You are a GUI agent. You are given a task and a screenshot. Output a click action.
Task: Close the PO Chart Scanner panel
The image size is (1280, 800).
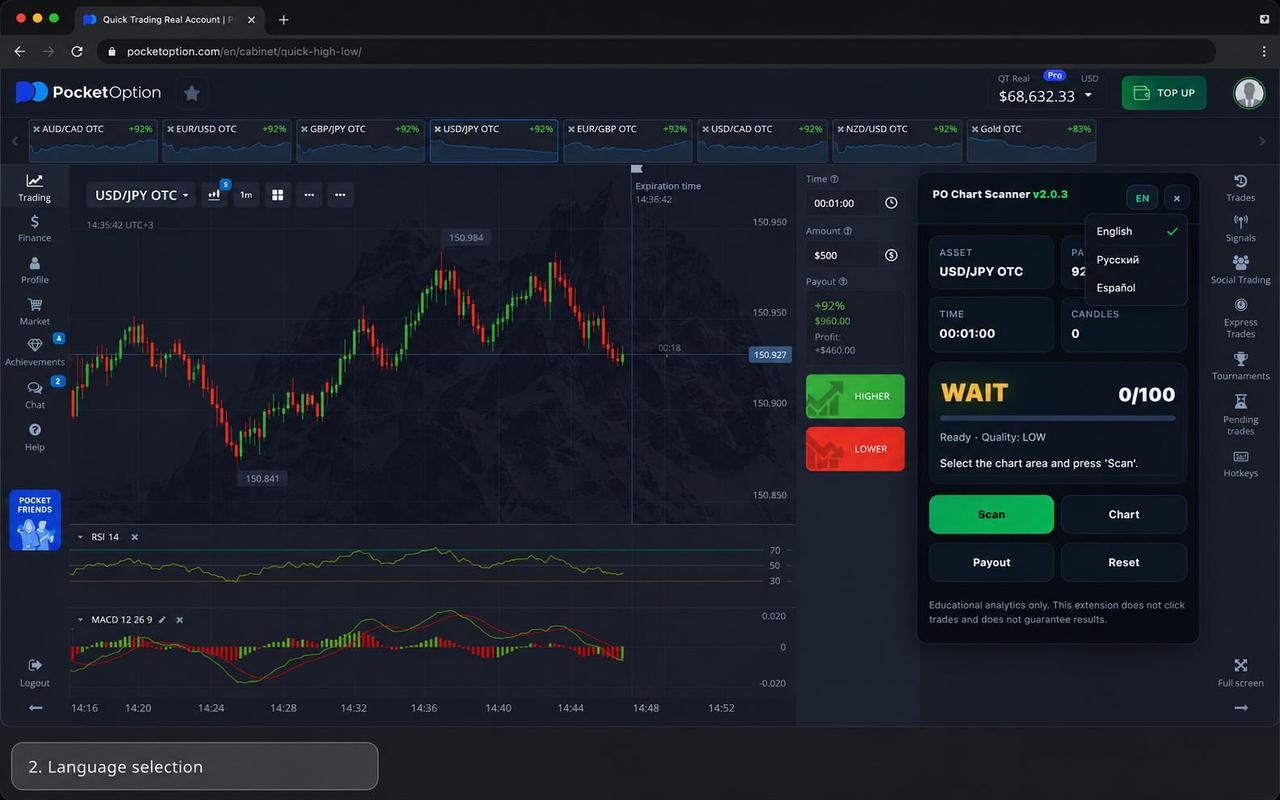pos(1176,198)
